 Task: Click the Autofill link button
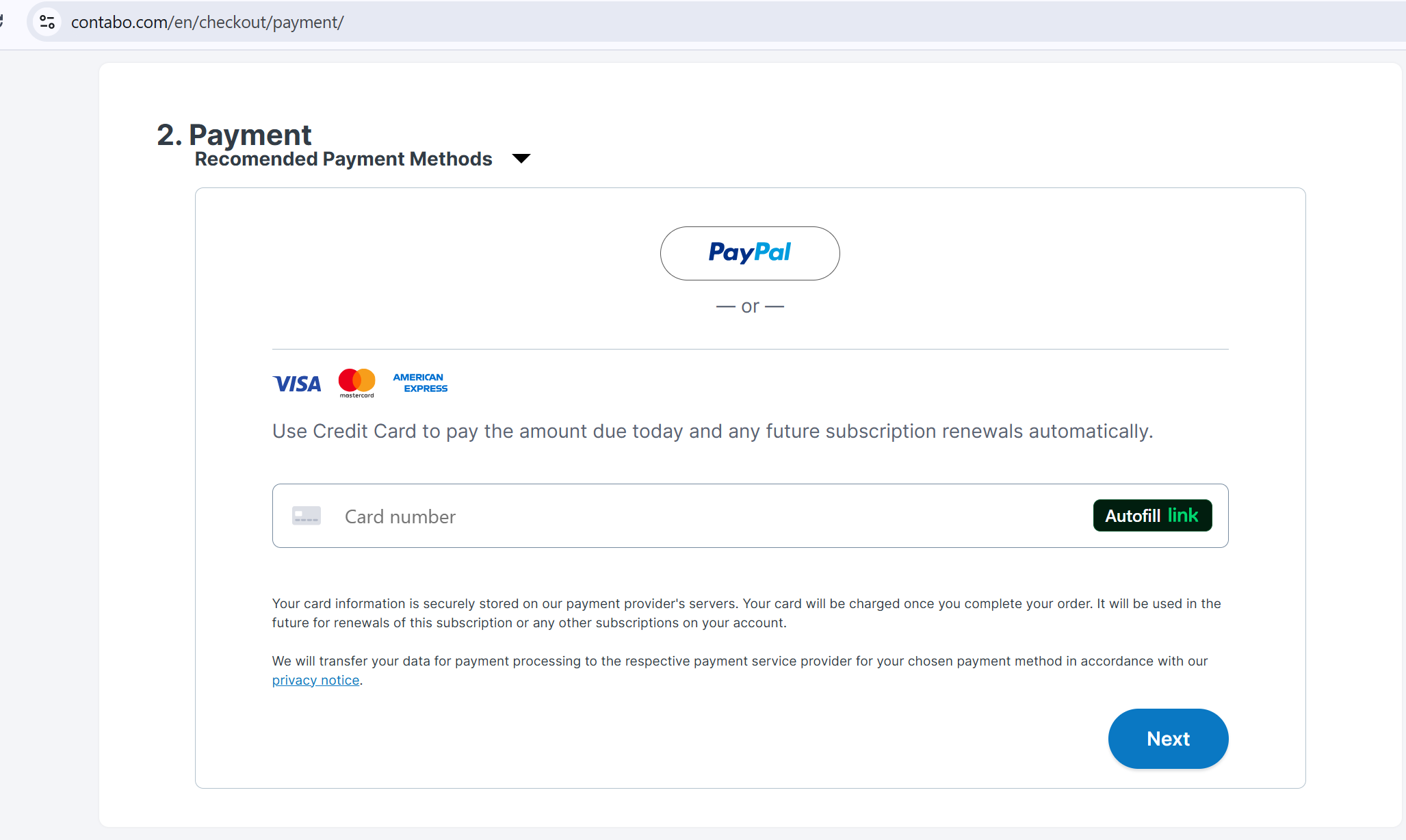click(1152, 516)
